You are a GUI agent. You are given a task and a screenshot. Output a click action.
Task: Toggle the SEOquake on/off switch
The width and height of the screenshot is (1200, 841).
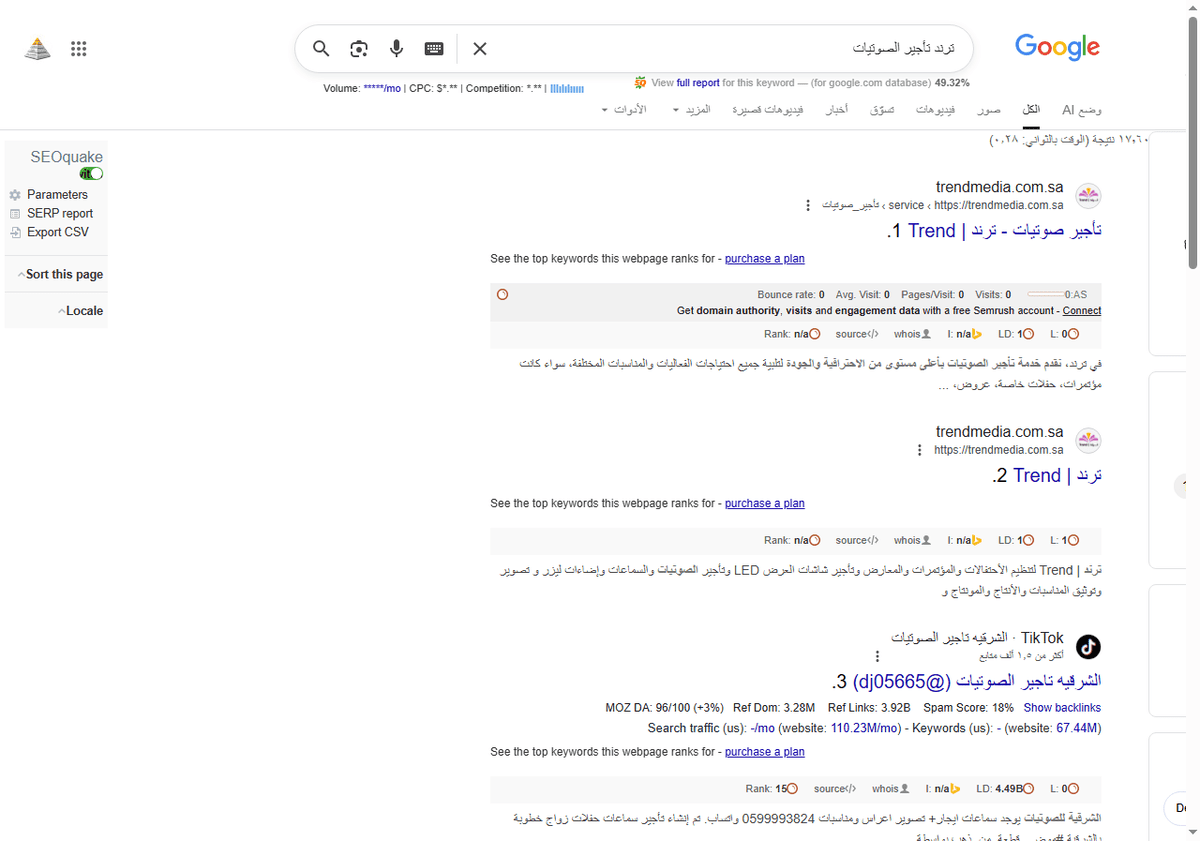[91, 172]
